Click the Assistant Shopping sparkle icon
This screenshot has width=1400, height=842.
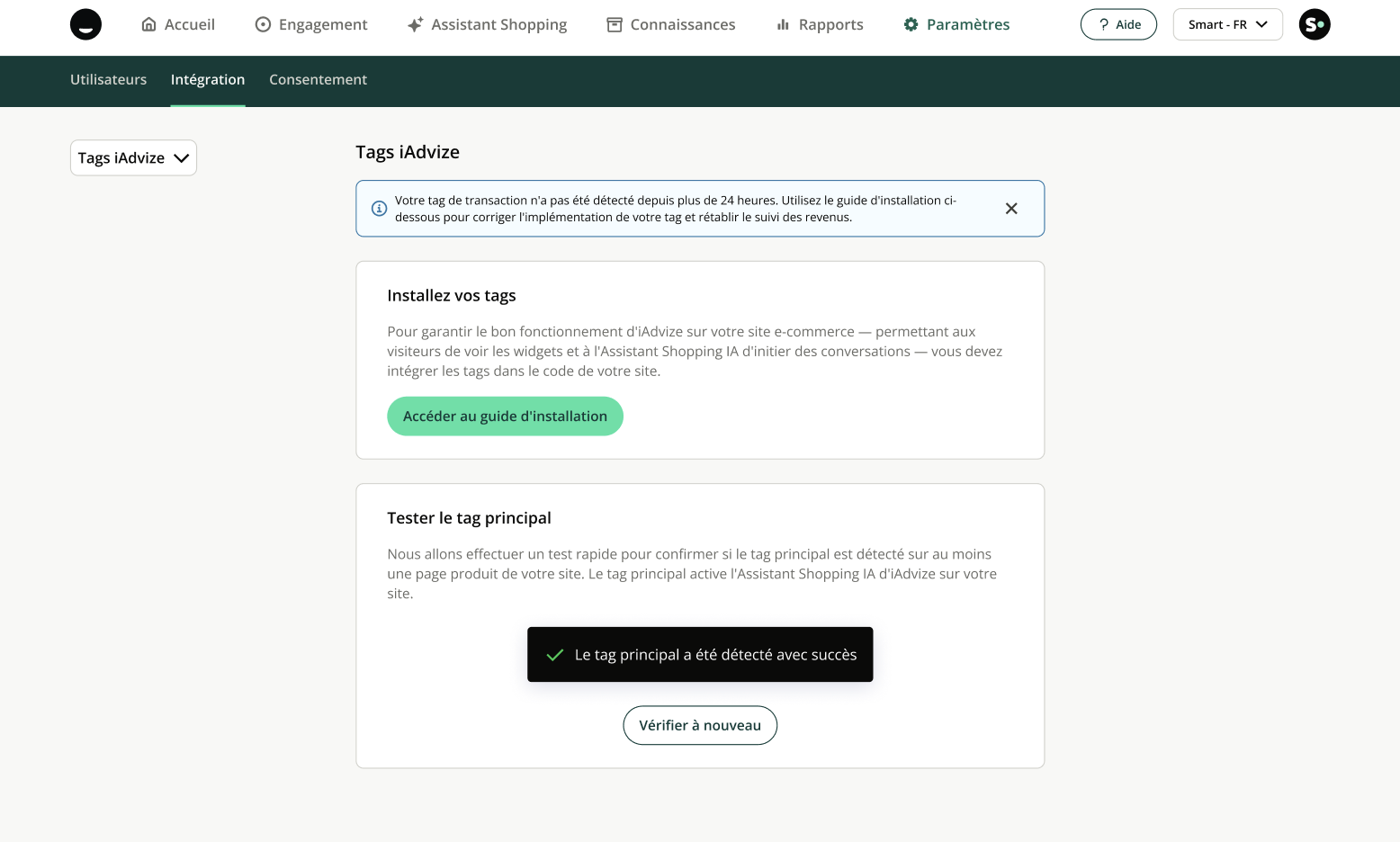pyautogui.click(x=415, y=24)
